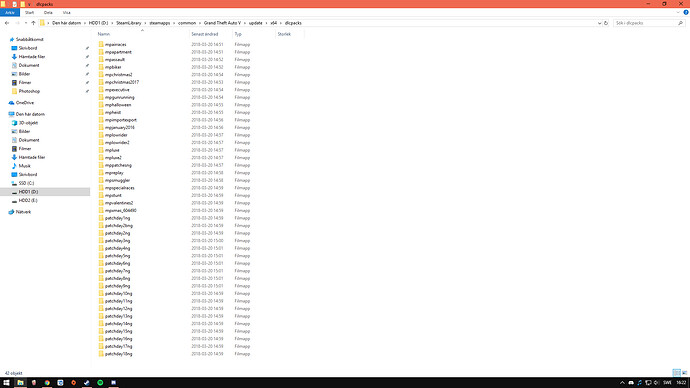
Task: Open the Windows Start menu
Action: click(x=7, y=383)
